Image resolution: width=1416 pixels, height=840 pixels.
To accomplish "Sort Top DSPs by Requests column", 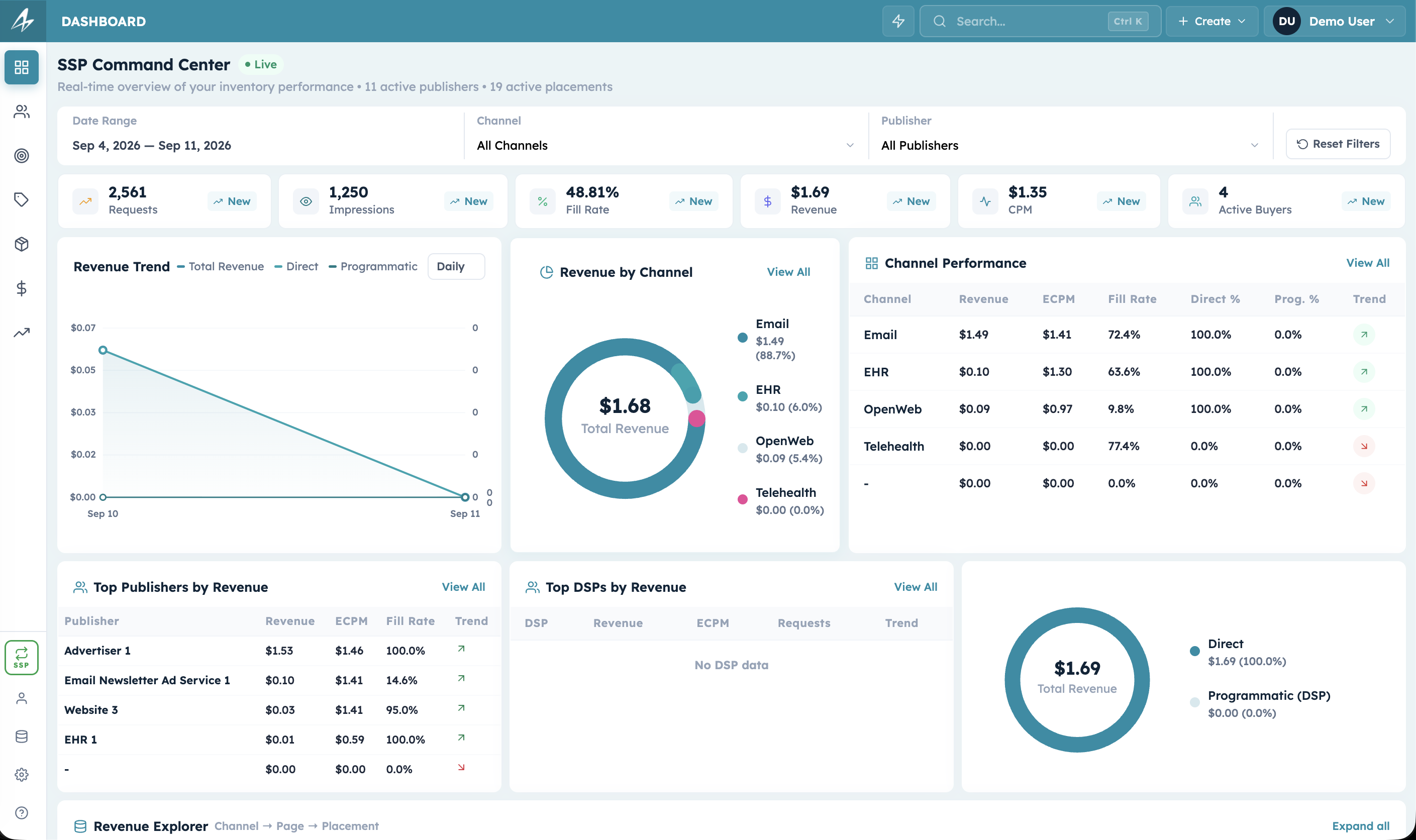I will coord(804,623).
